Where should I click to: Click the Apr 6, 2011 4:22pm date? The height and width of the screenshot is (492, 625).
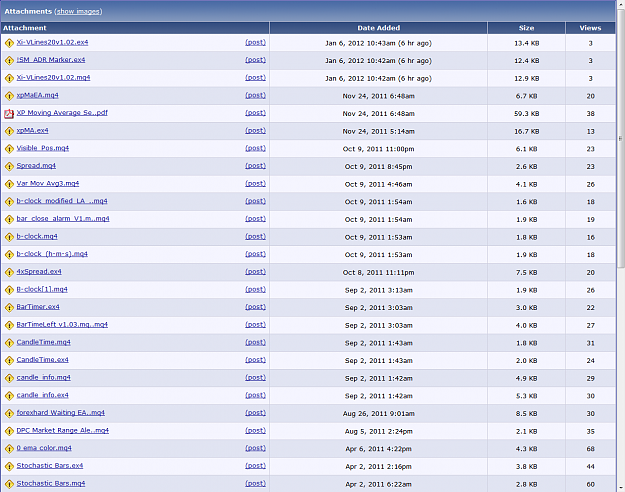tap(378, 449)
